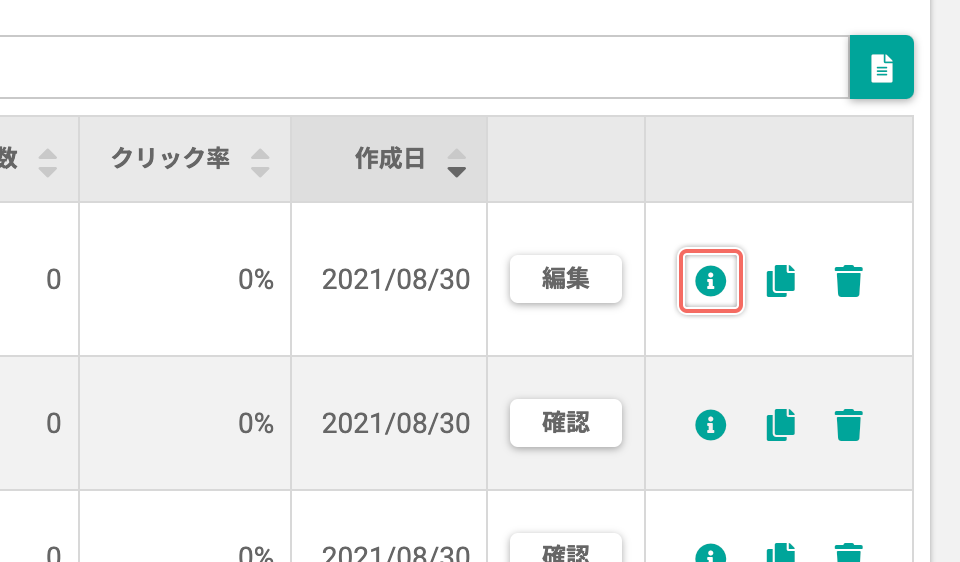Duplicate the first 確認 row entry

[781, 424]
